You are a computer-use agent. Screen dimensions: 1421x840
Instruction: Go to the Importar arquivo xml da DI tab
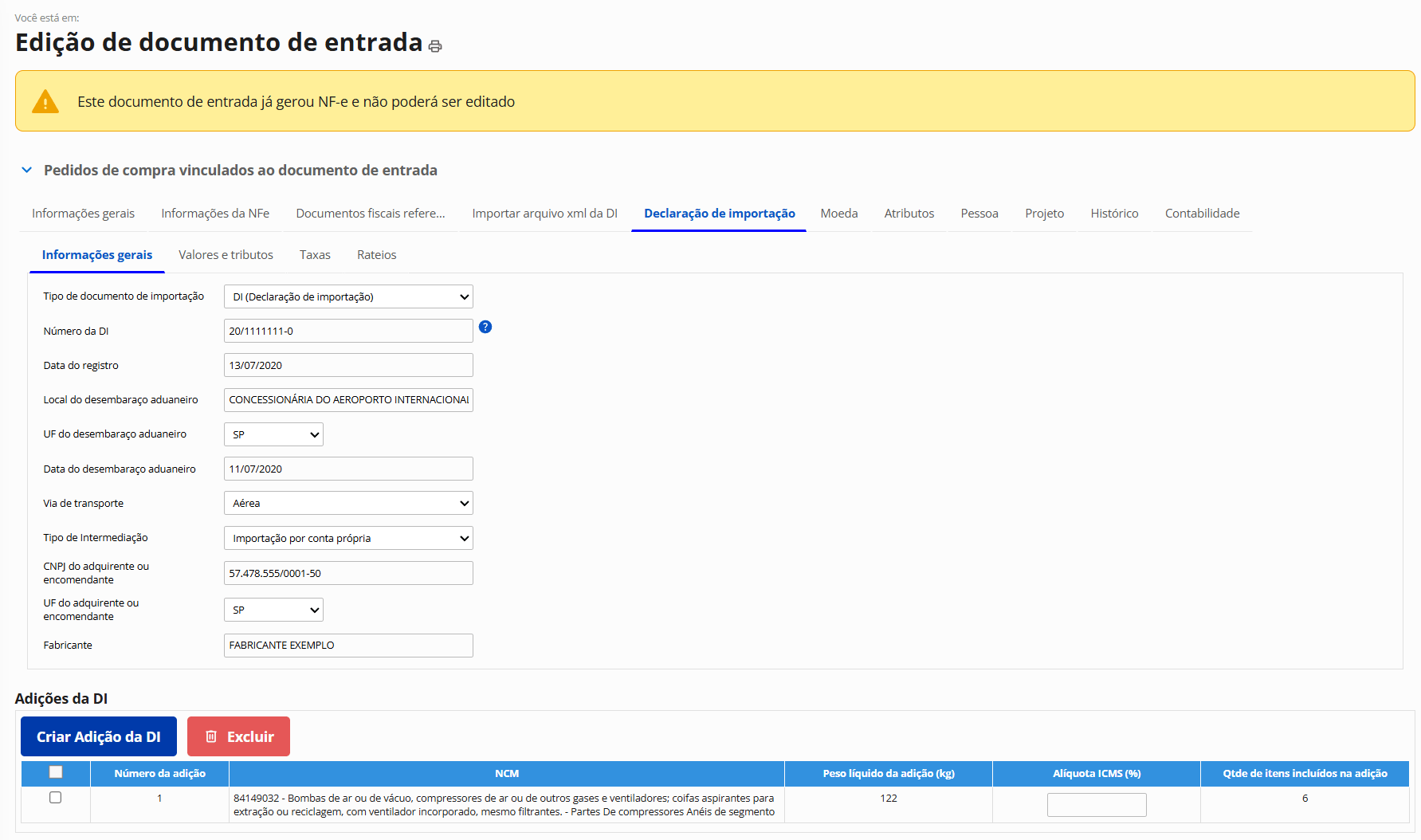[544, 214]
